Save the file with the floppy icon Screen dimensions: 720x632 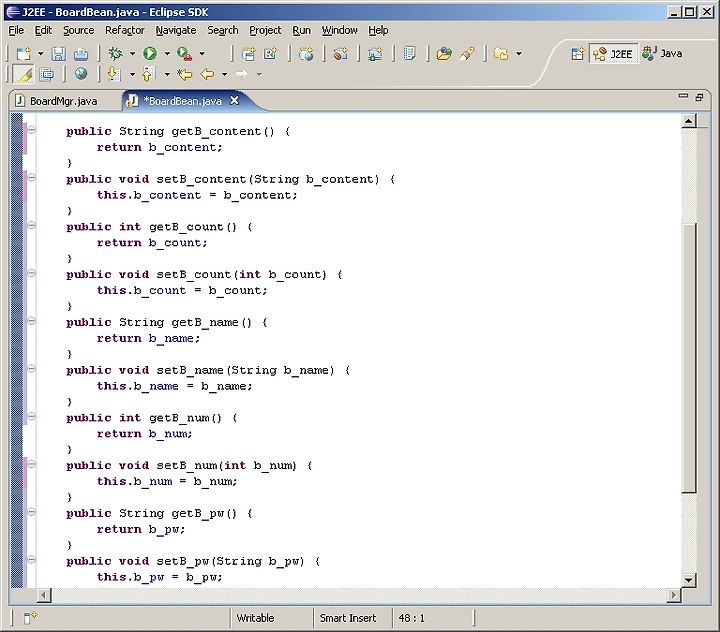[58, 54]
